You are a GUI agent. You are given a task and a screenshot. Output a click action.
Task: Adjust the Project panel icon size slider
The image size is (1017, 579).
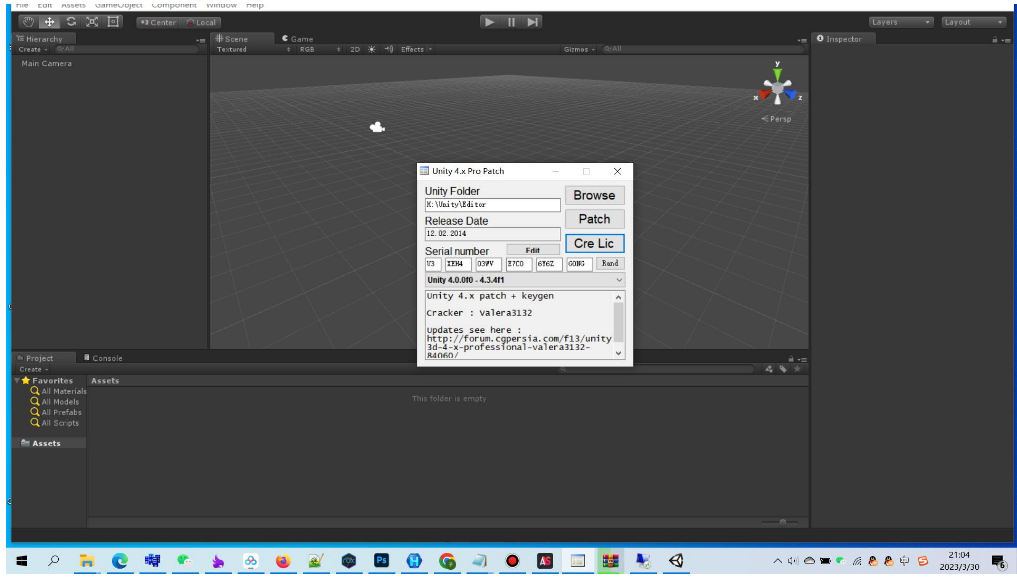[780, 522]
